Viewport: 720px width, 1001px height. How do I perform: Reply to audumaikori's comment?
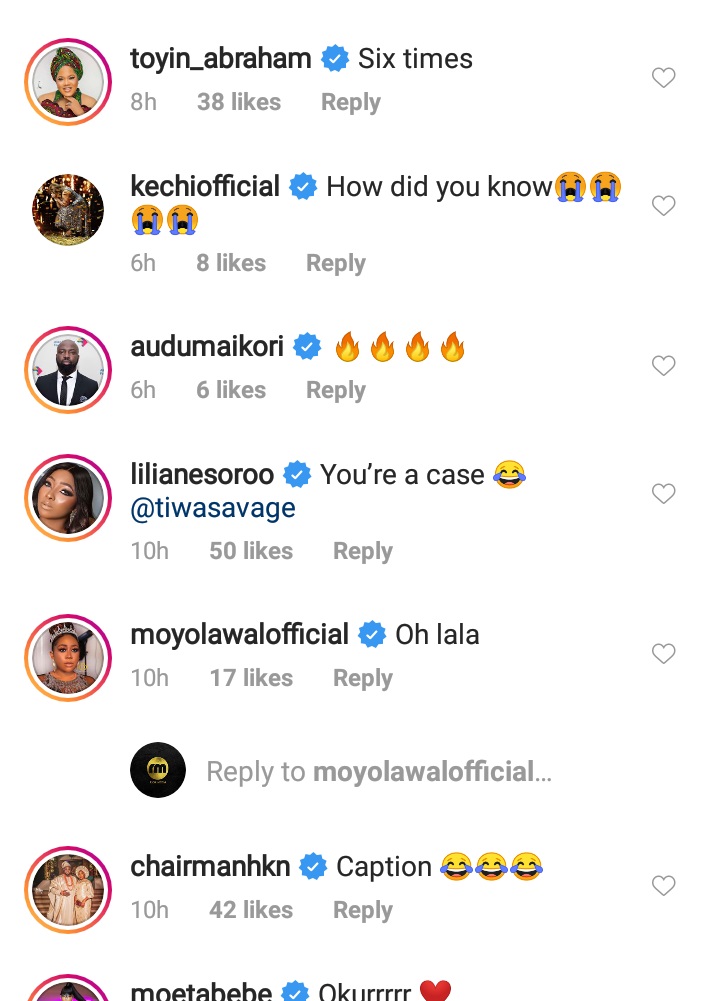[x=335, y=390]
